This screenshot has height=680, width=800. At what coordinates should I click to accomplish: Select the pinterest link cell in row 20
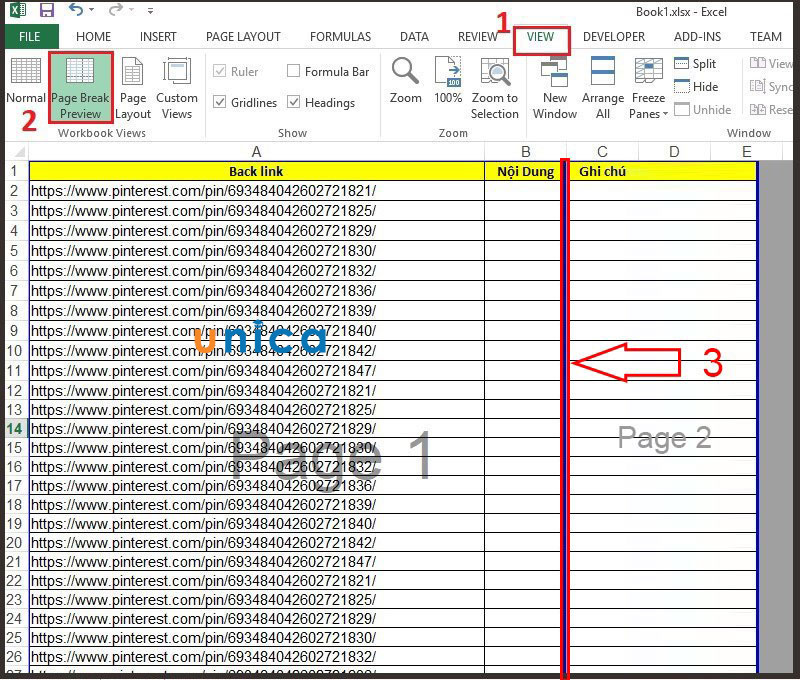257,542
